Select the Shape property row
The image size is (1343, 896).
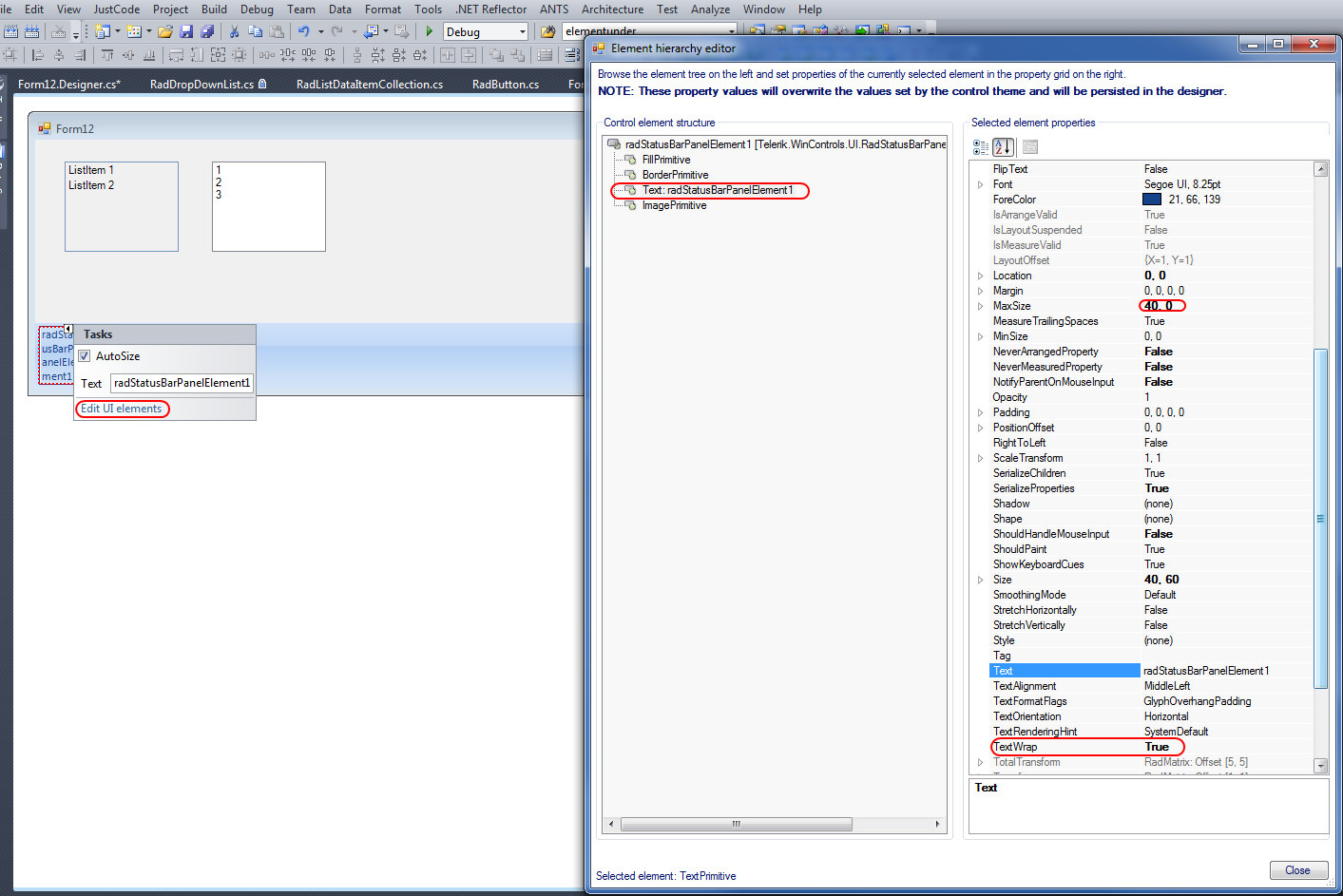1150,519
